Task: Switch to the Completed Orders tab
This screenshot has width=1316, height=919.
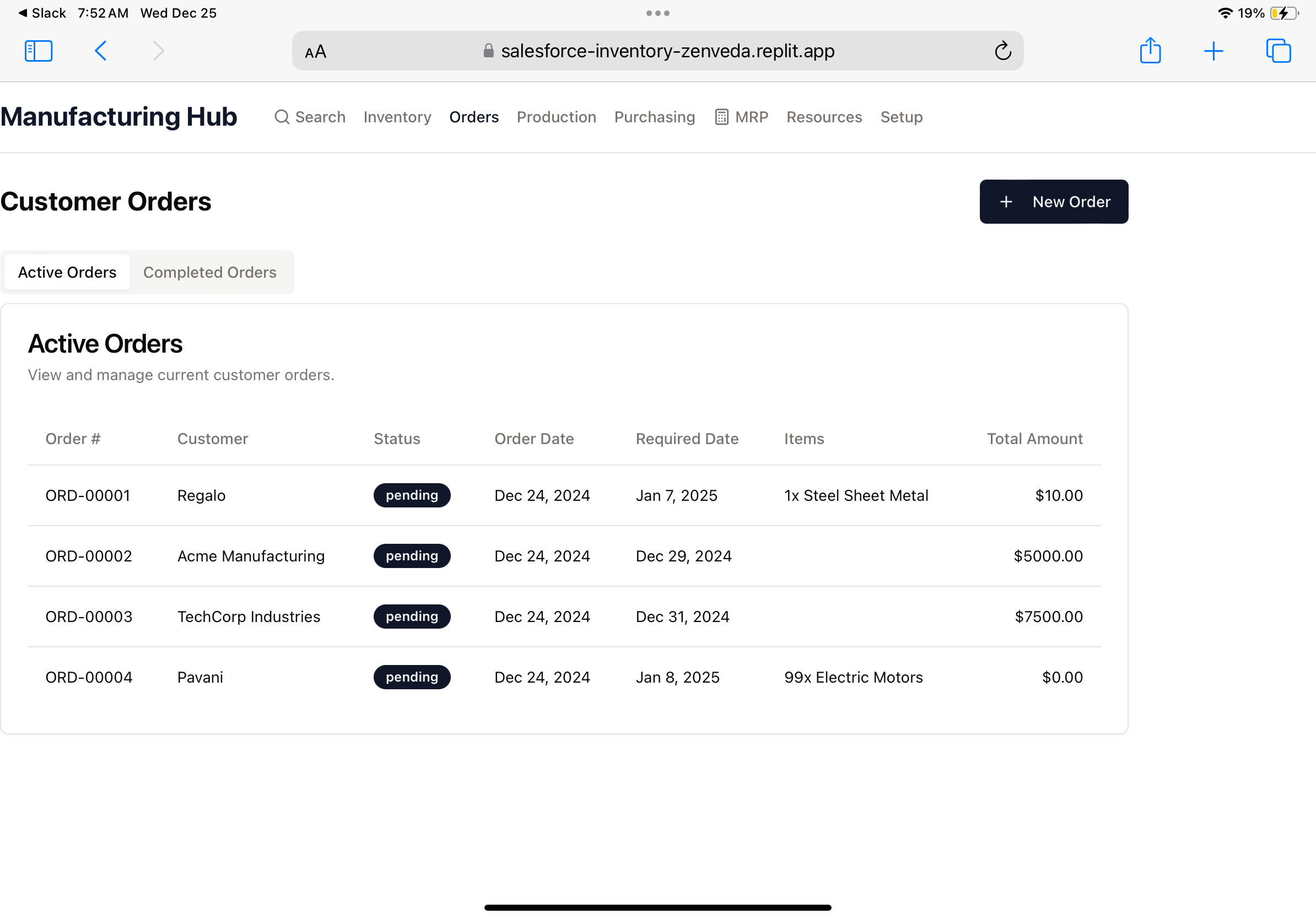Action: pyautogui.click(x=210, y=272)
